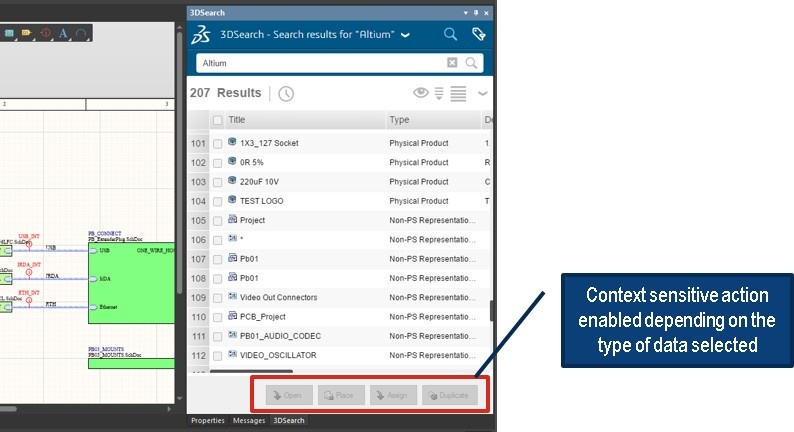Switch to the Messages panel tab
794x432 pixels.
[249, 420]
